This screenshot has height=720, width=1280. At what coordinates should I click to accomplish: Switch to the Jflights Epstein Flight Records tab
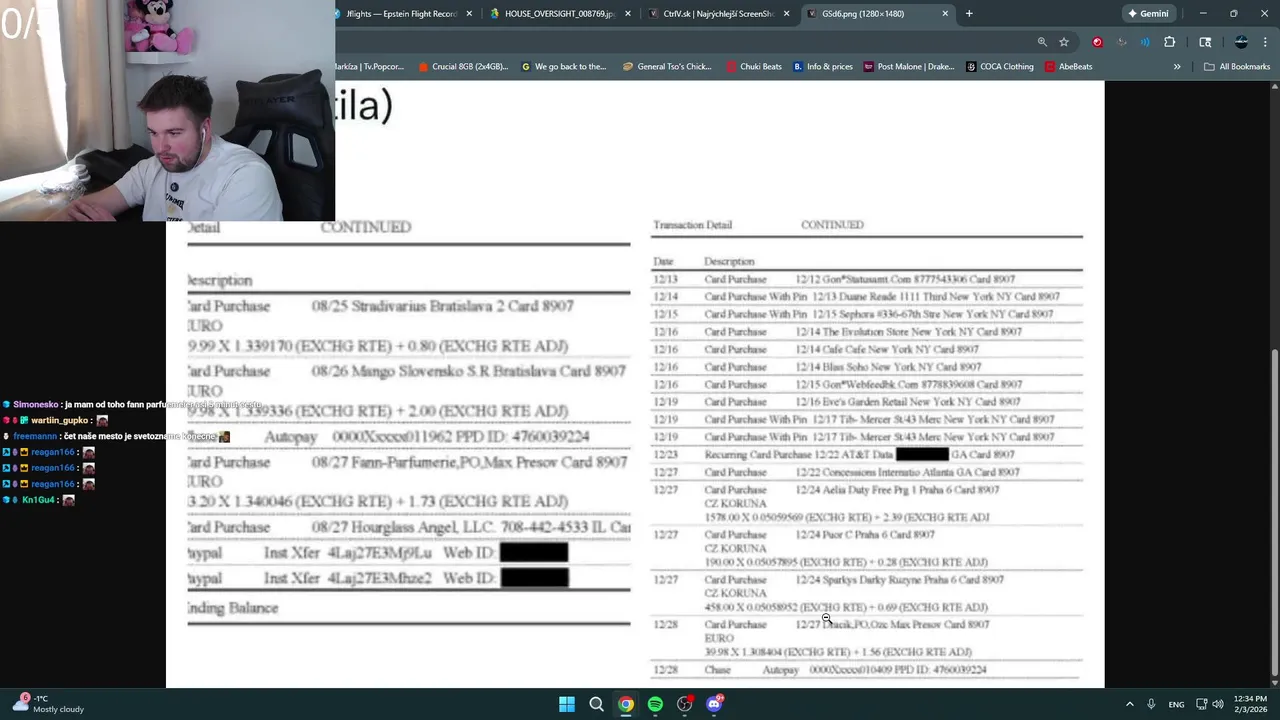pos(400,14)
